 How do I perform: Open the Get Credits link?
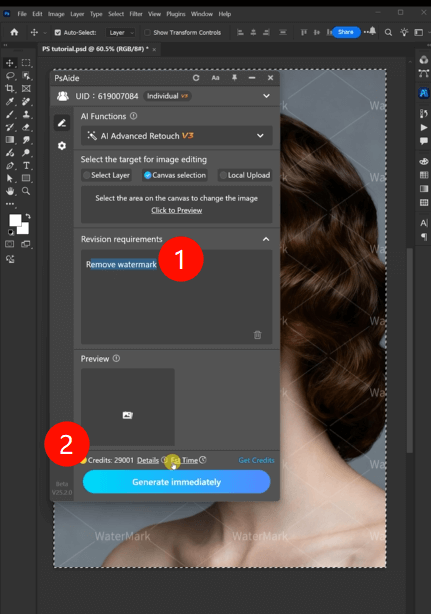pos(256,460)
